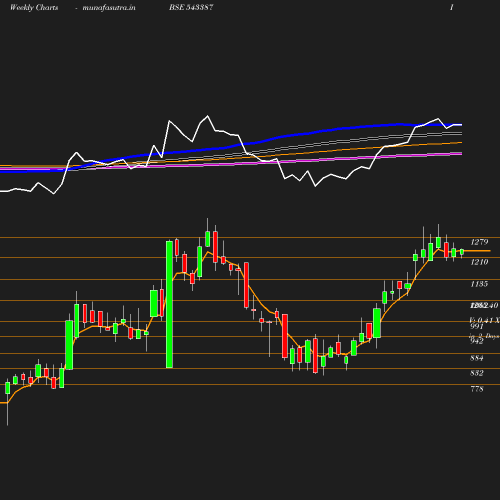This screenshot has width=500, height=500.
Task: Click the 'Weekly Charts' title text
Action: 34,7
